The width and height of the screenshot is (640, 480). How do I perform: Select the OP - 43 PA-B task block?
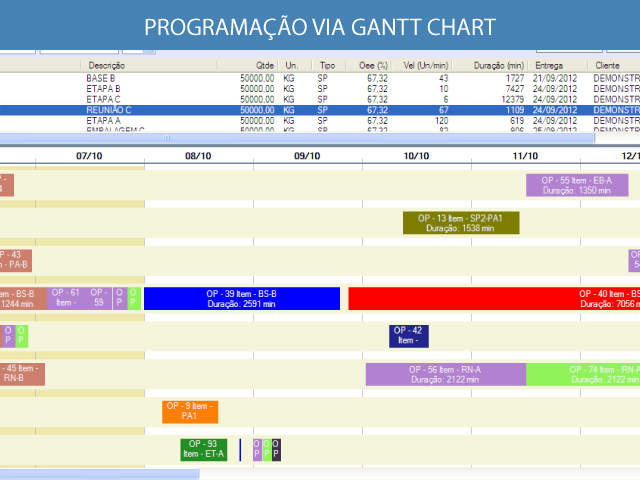16,260
